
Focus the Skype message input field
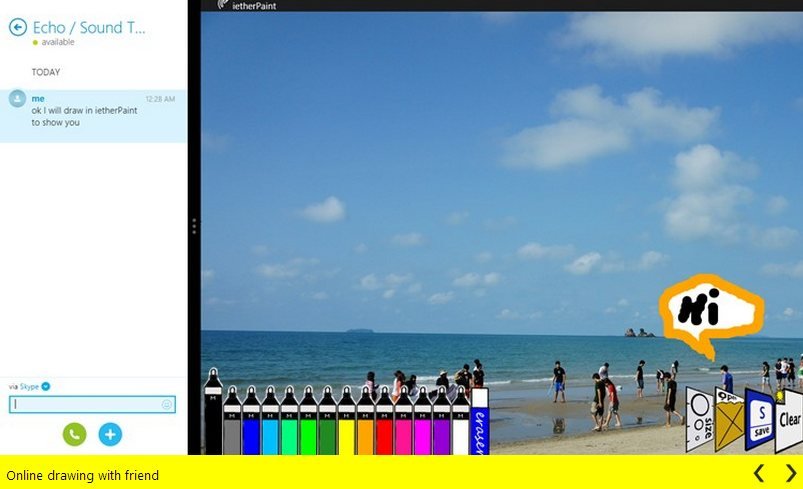tap(92, 405)
